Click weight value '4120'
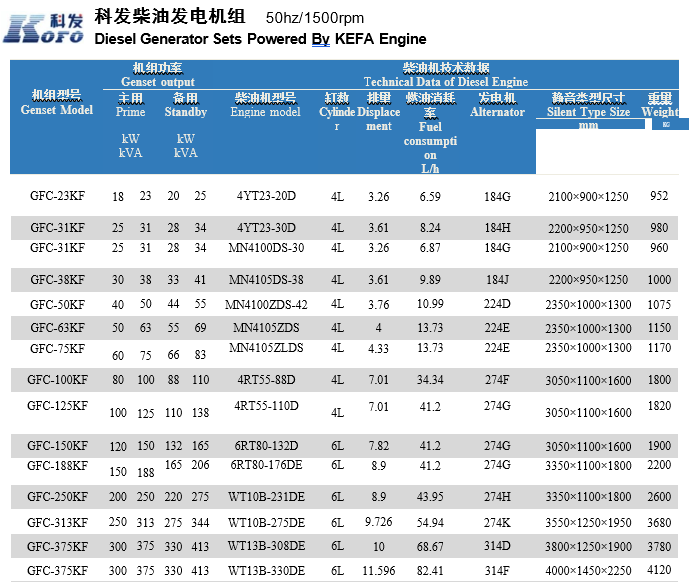The image size is (689, 587). (659, 570)
